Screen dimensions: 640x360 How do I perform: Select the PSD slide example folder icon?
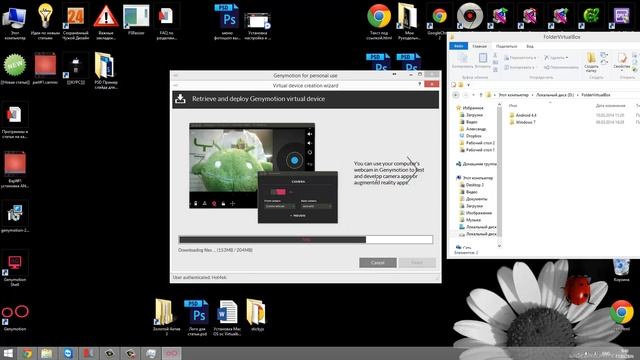[106, 70]
